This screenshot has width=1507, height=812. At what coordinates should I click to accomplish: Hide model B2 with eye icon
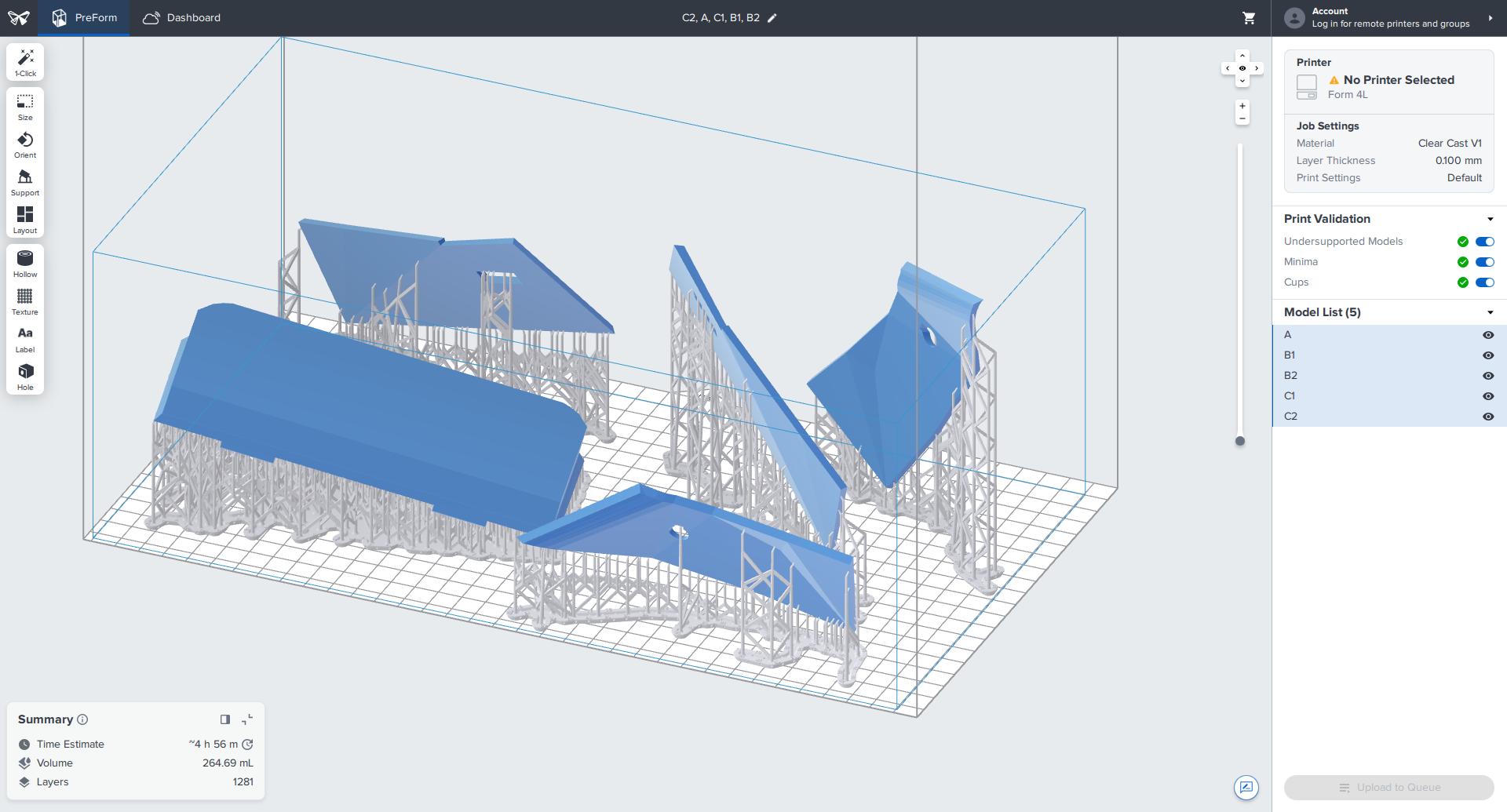click(1487, 376)
